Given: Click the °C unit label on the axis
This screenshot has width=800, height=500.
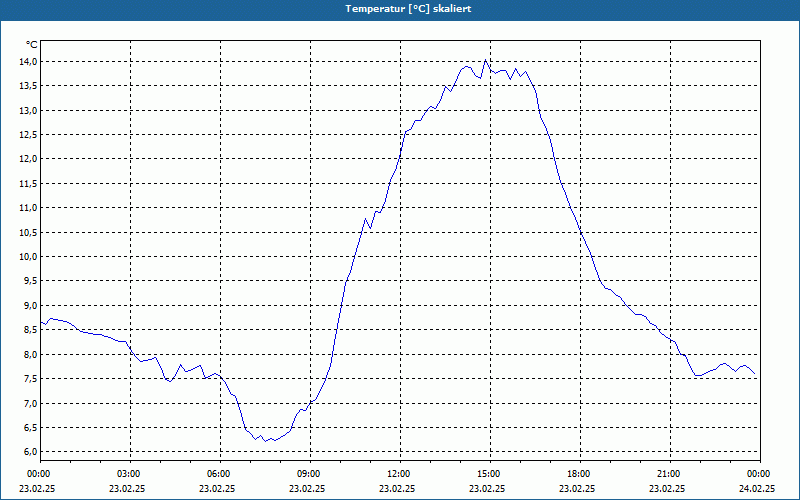Looking at the screenshot, I should 32,45.
